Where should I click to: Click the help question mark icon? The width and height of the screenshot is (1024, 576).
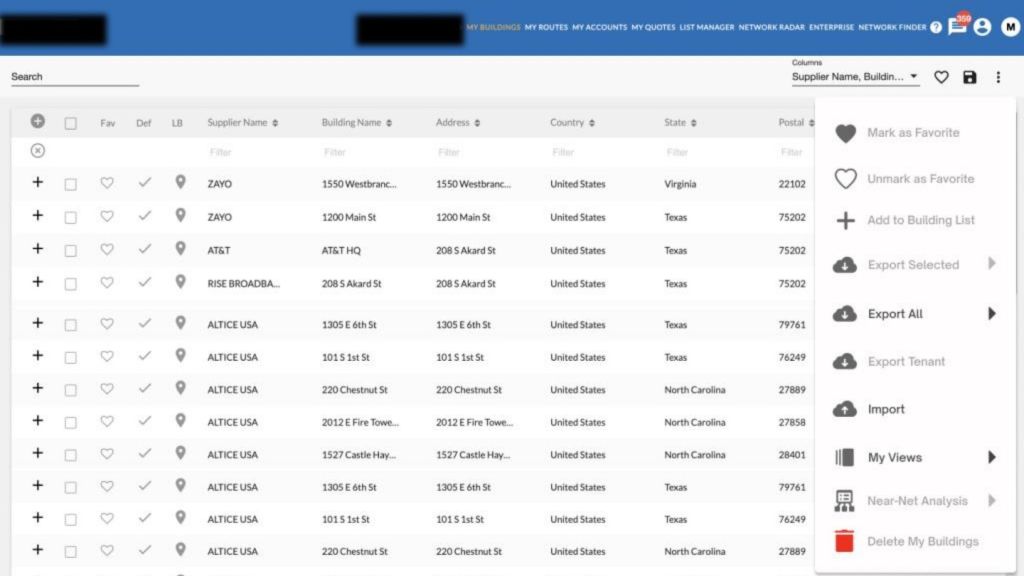(x=936, y=28)
